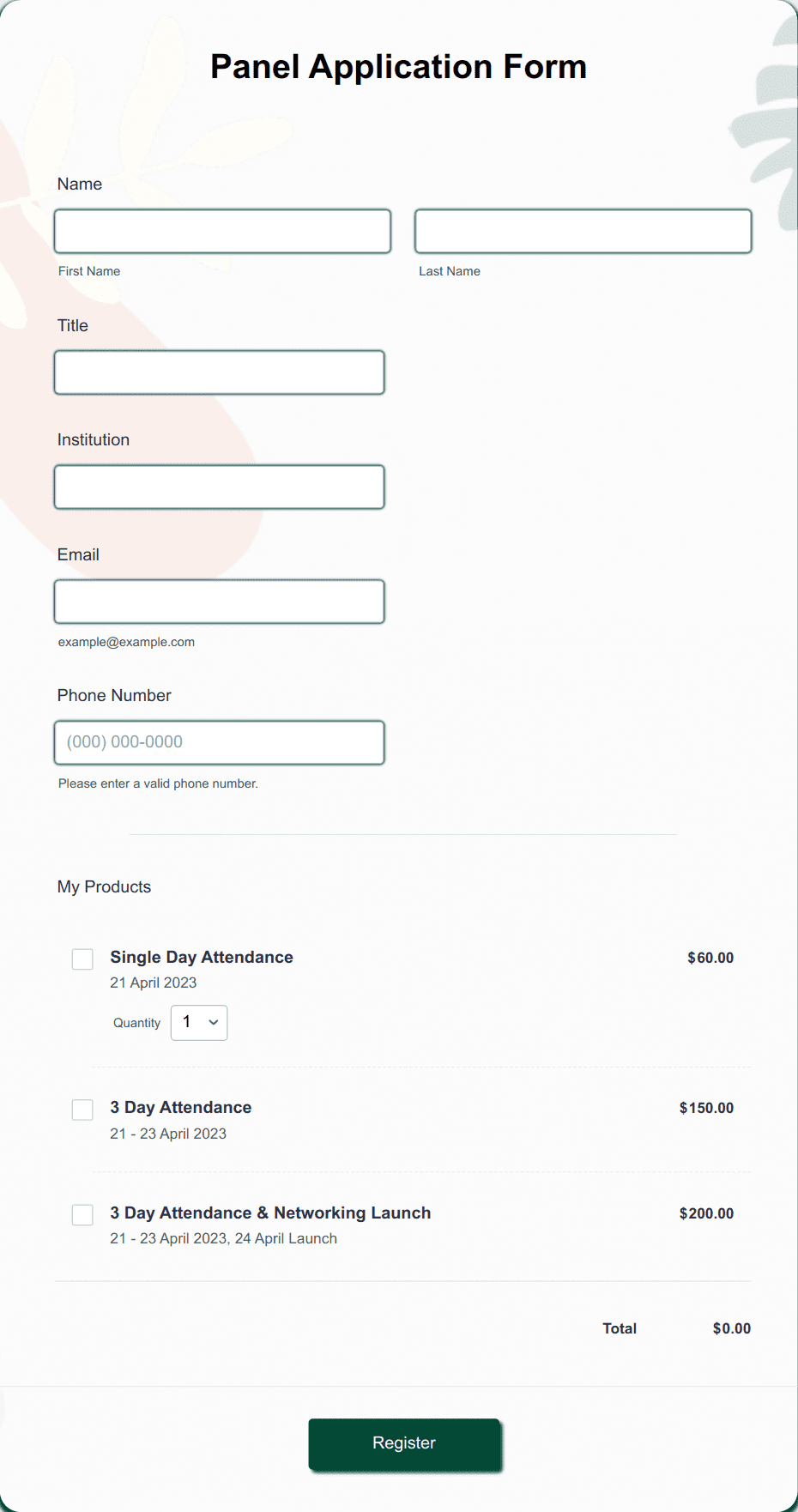Image resolution: width=798 pixels, height=1512 pixels.
Task: Click the Last Name input box
Action: [583, 230]
